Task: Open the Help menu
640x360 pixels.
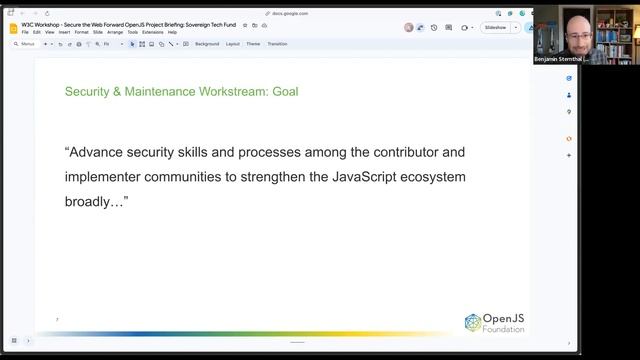Action: coord(172,32)
